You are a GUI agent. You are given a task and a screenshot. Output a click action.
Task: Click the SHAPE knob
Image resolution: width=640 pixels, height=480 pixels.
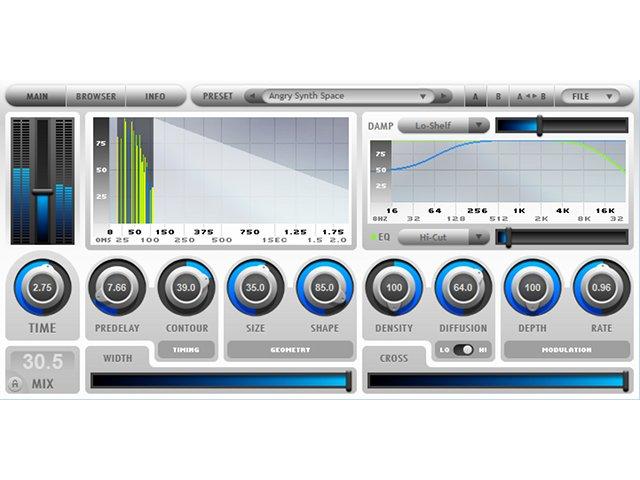[324, 288]
